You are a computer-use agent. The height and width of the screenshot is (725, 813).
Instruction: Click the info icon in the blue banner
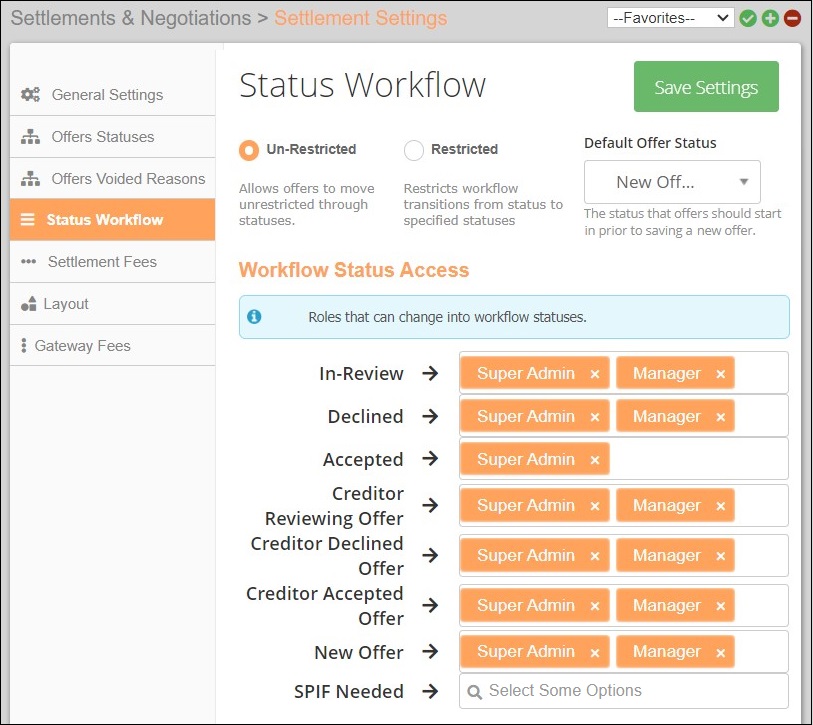pos(254,315)
